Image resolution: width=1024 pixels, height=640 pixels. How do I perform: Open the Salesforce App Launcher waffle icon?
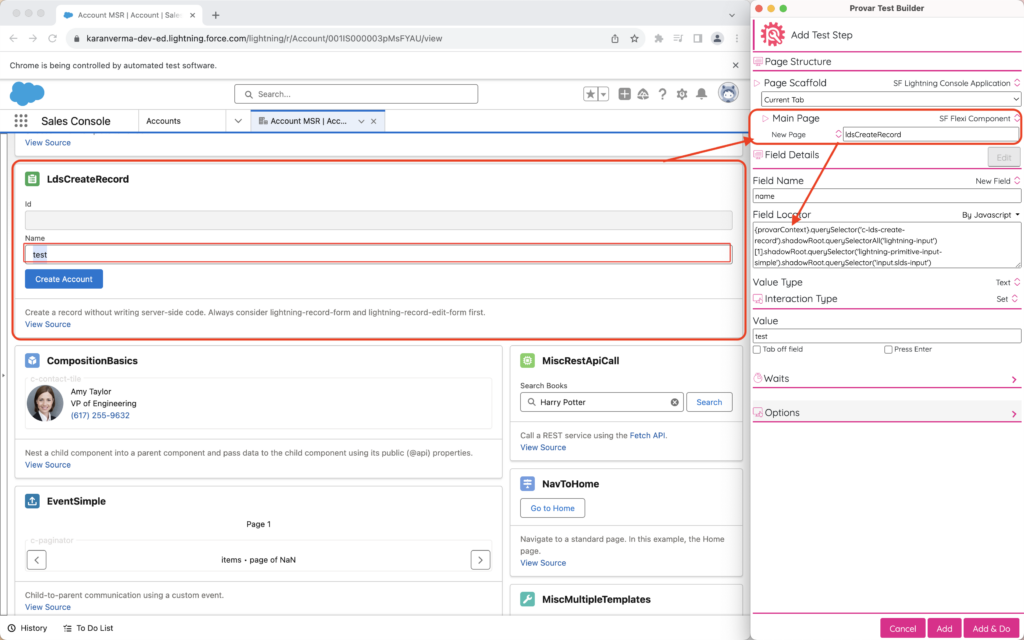point(20,120)
